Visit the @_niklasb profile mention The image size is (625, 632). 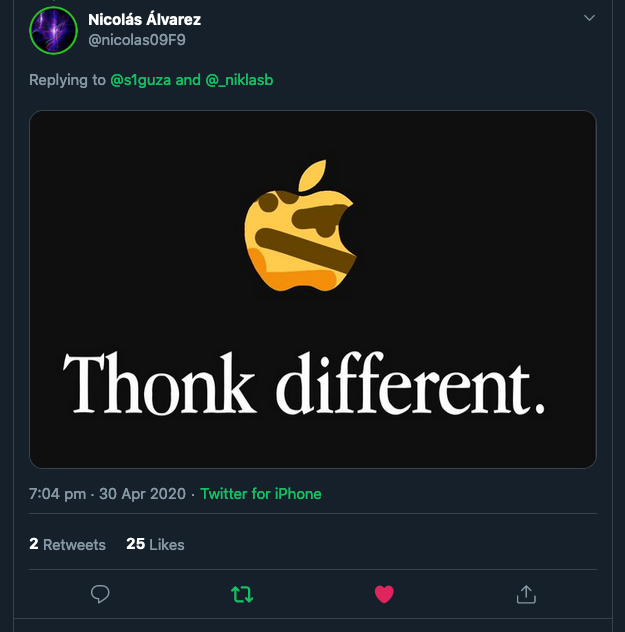coord(239,80)
